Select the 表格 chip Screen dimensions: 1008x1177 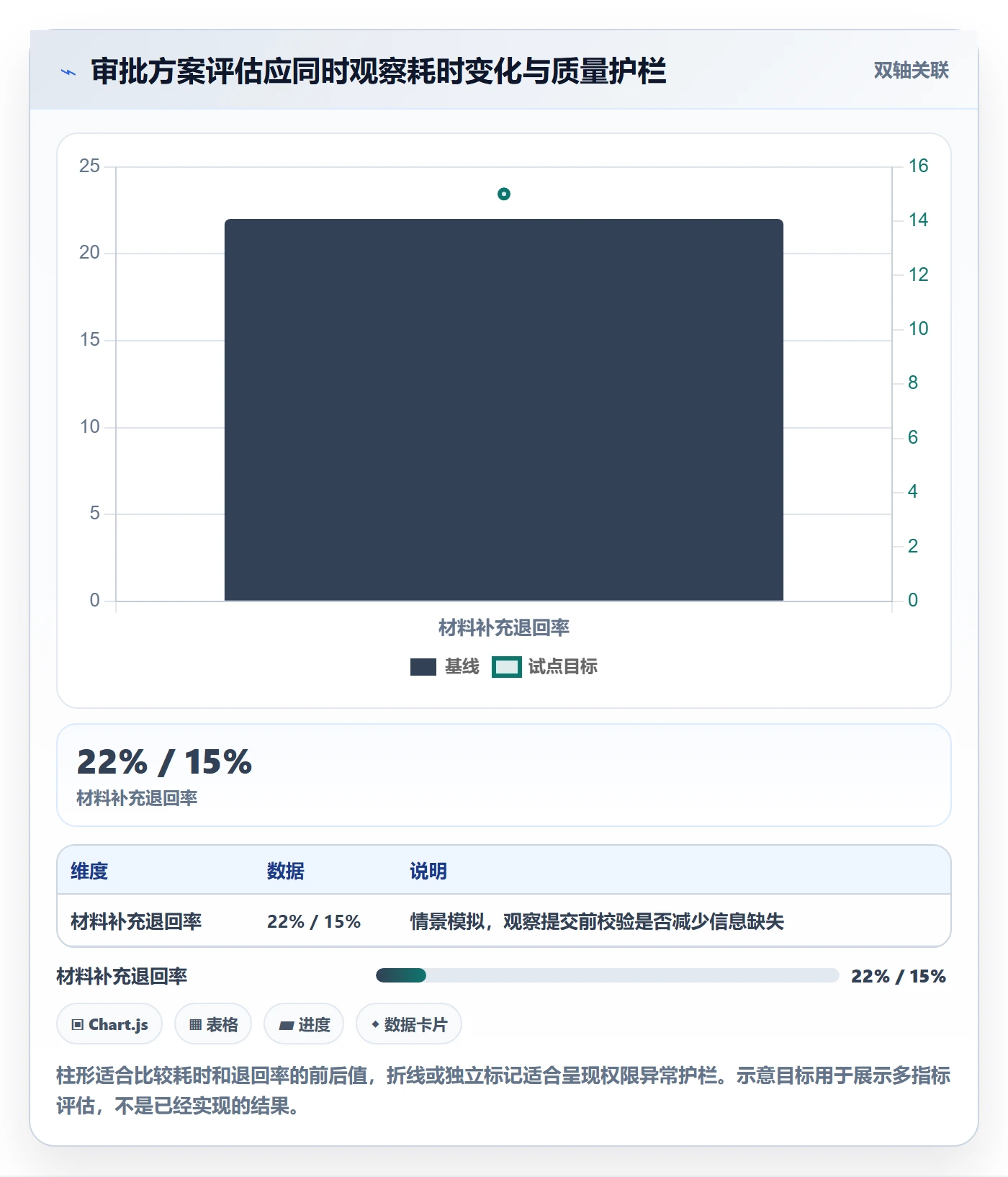click(213, 1024)
